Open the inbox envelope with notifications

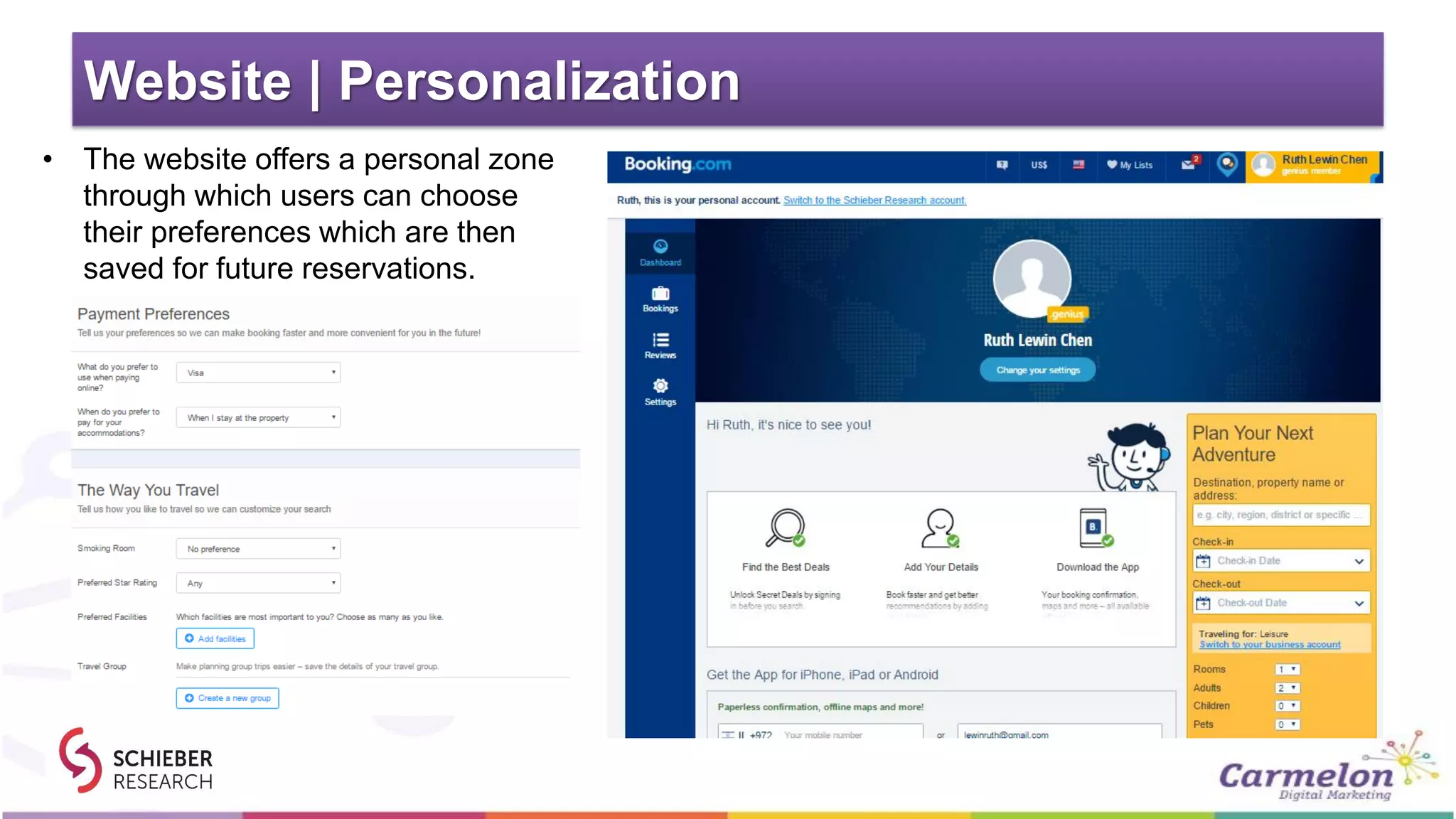coord(1190,164)
